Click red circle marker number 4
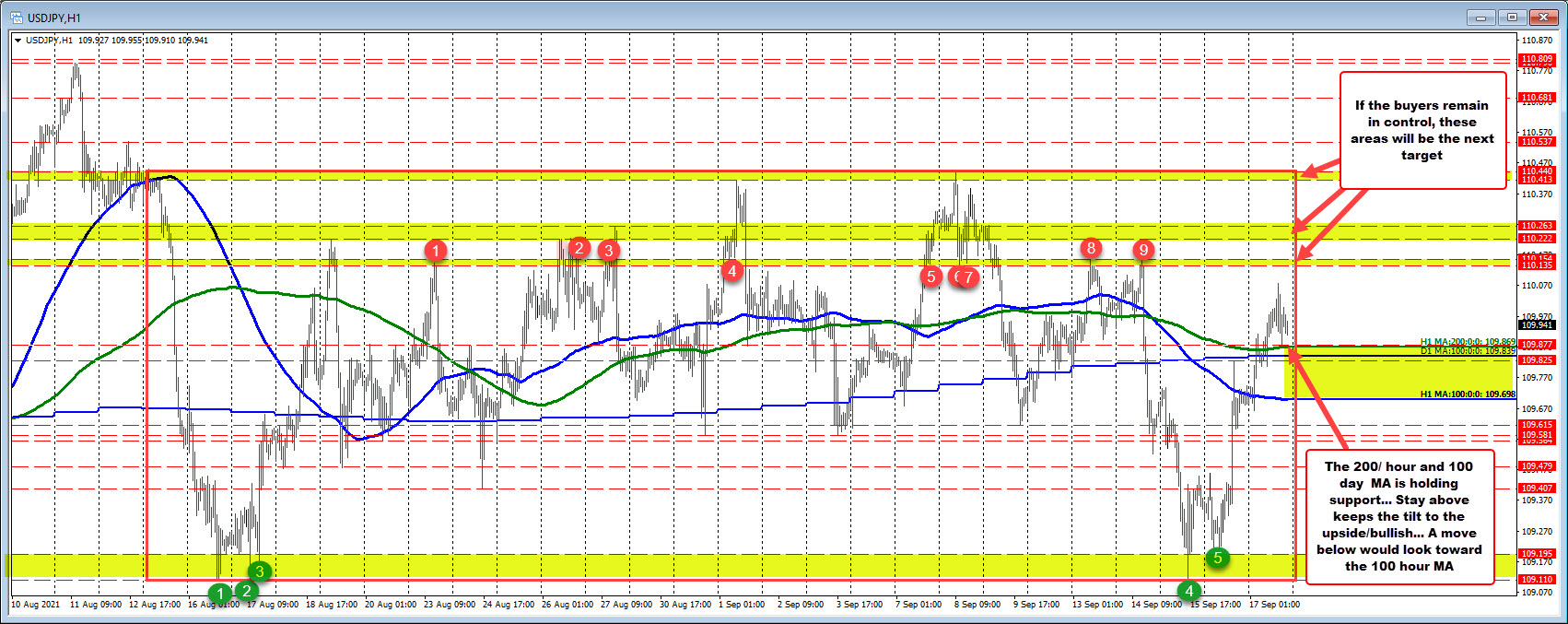Viewport: 1568px width, 624px height. pyautogui.click(x=731, y=270)
